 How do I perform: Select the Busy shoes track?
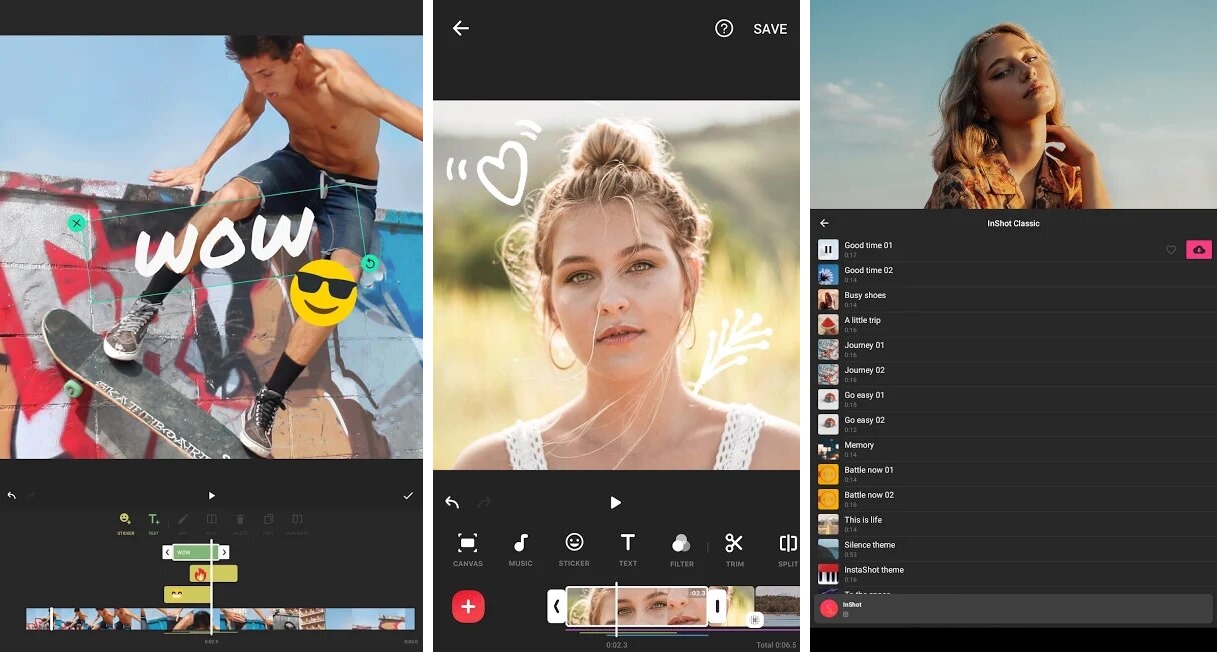coord(1015,300)
